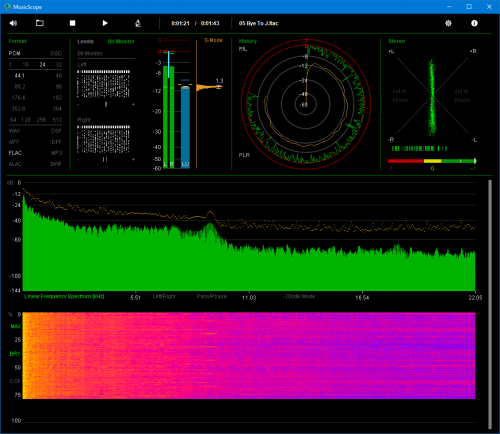Select the MAX spectrogram mode label
This screenshot has height=434, width=500.
click(x=15, y=326)
